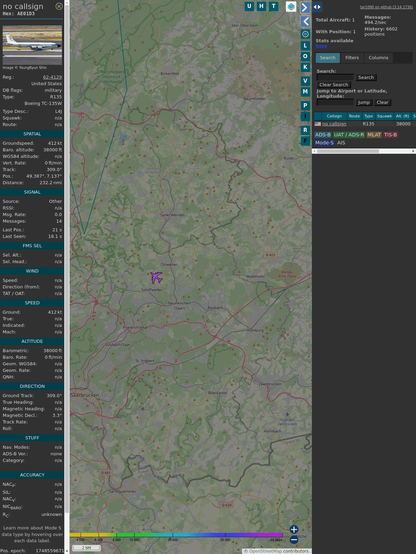Click the U map toggle button

[x=249, y=6]
